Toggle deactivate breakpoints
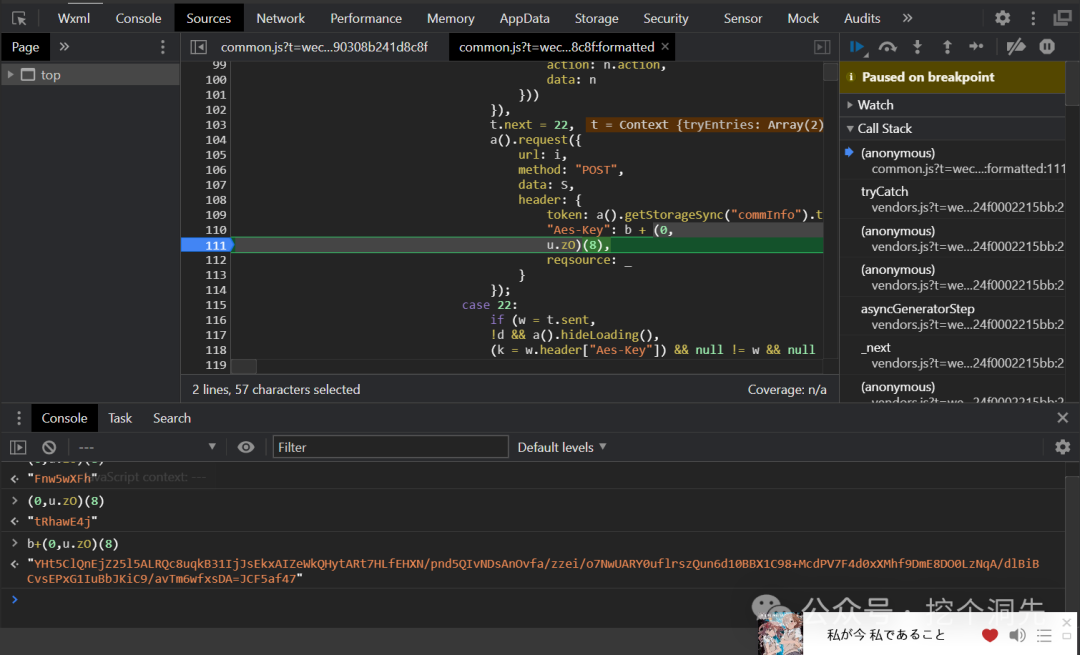 1015,47
